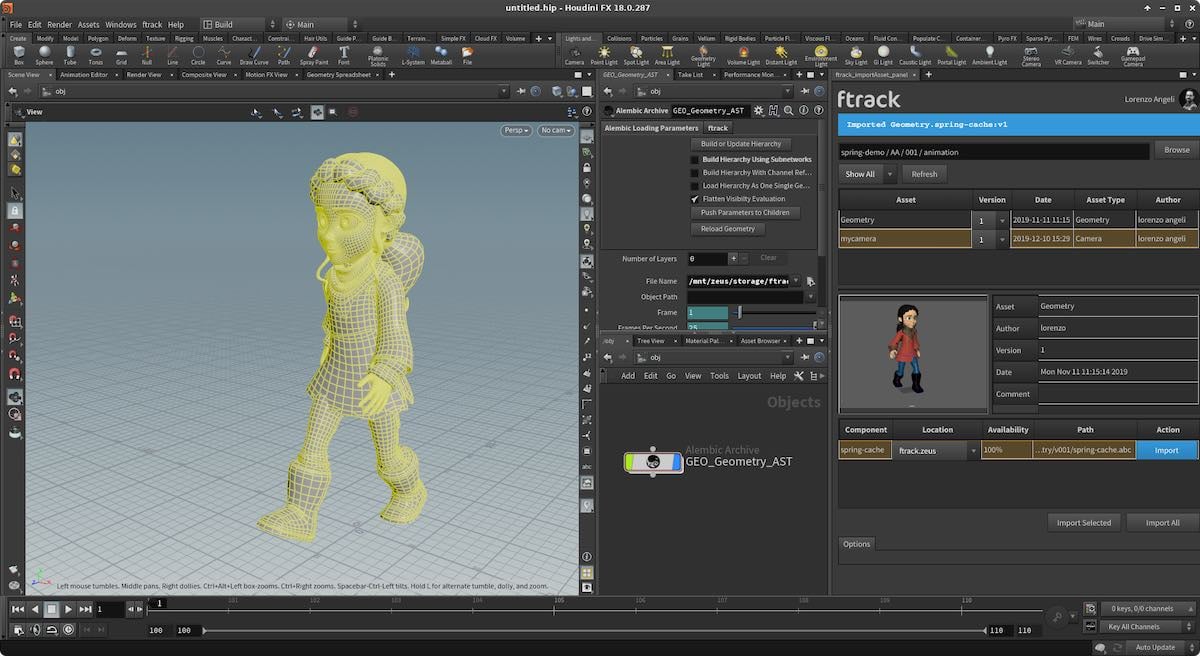Viewport: 1200px width, 656px height.
Task: Click the Import Selected button
Action: (x=1083, y=522)
